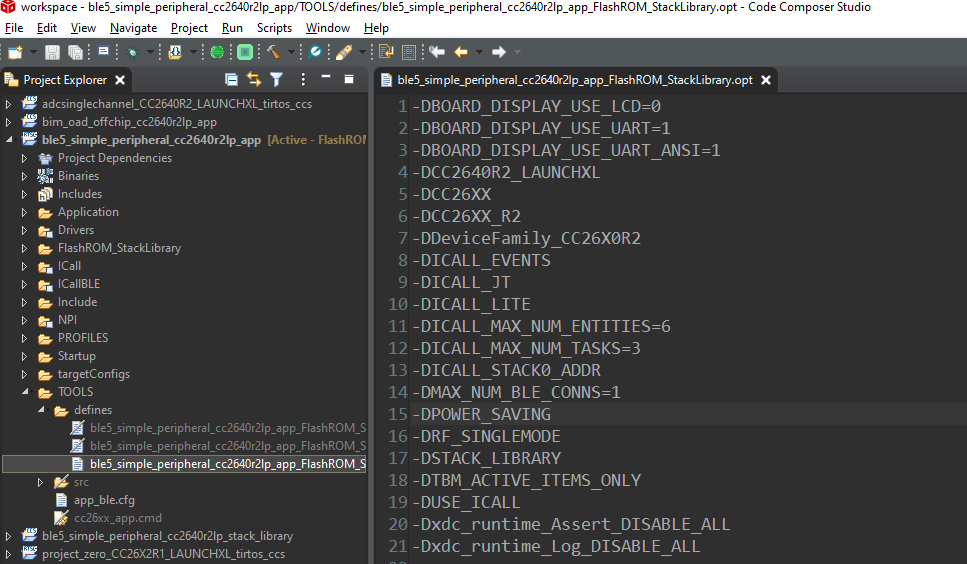Select the FlashROM_StackLibrary folder
The image size is (967, 564).
click(x=119, y=248)
